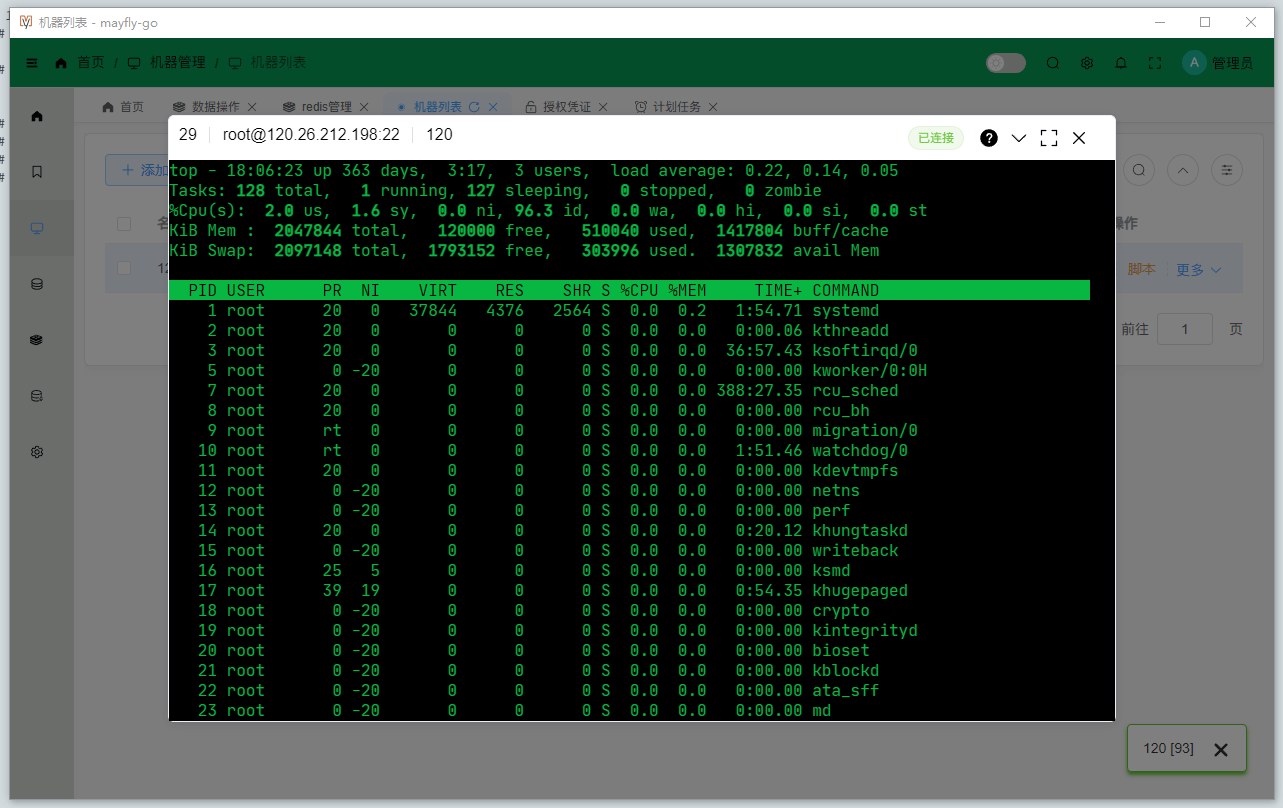Click the khugepaged process row
Image resolution: width=1283 pixels, height=808 pixels.
(630, 591)
